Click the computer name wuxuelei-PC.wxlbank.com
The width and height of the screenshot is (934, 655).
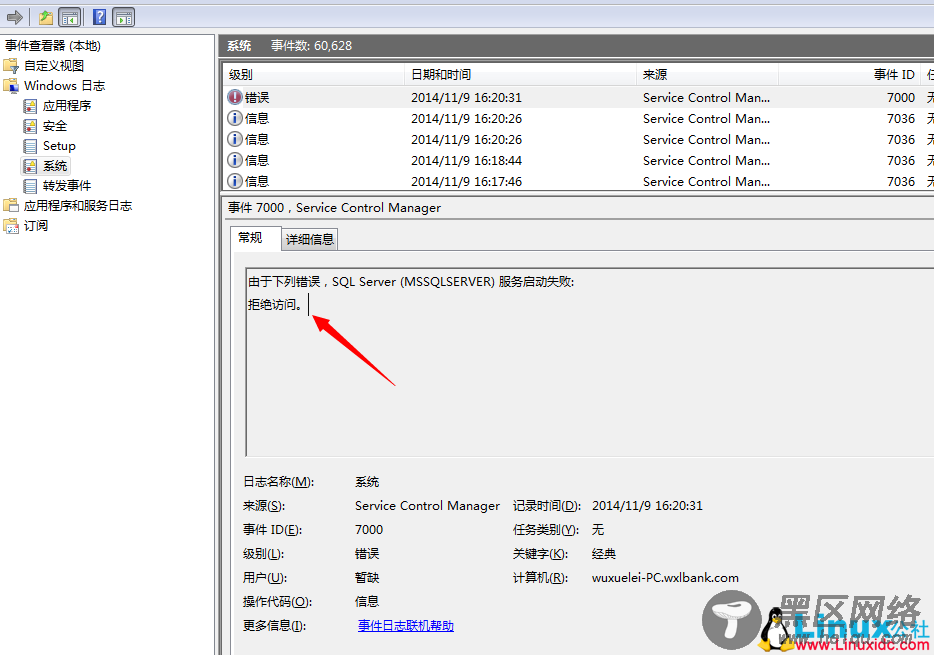click(665, 578)
